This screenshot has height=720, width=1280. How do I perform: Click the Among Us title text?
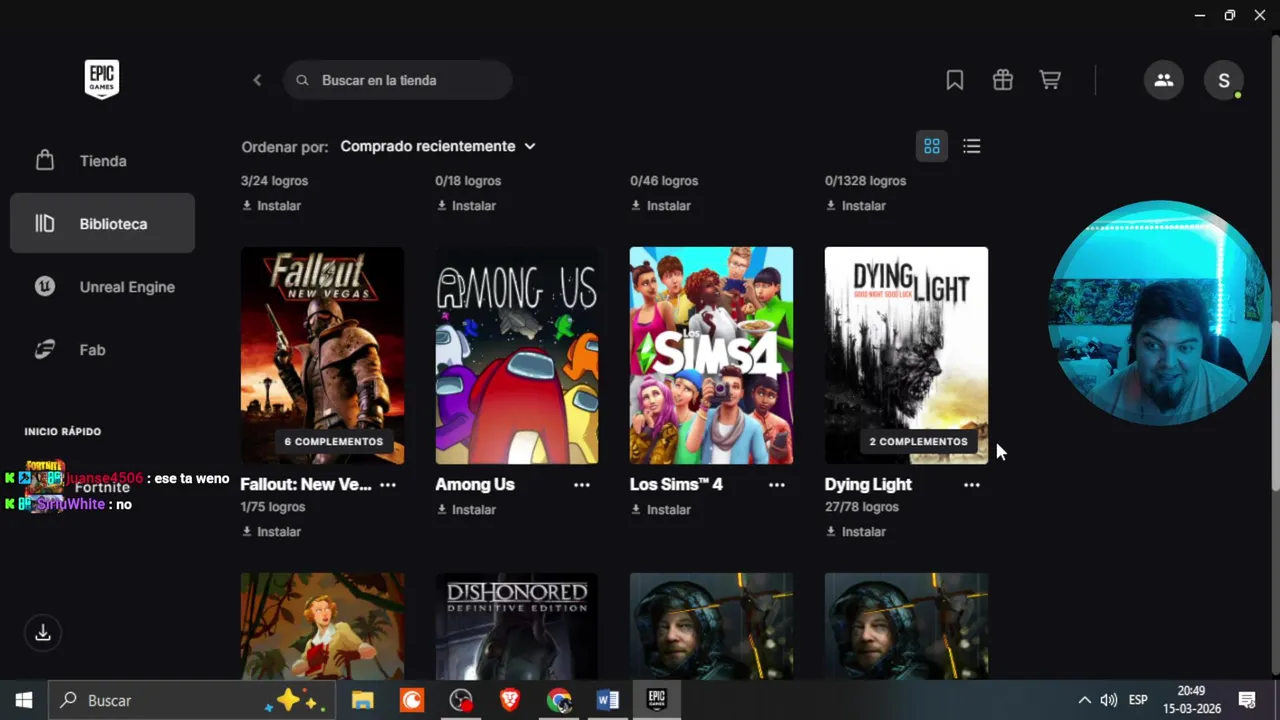475,484
